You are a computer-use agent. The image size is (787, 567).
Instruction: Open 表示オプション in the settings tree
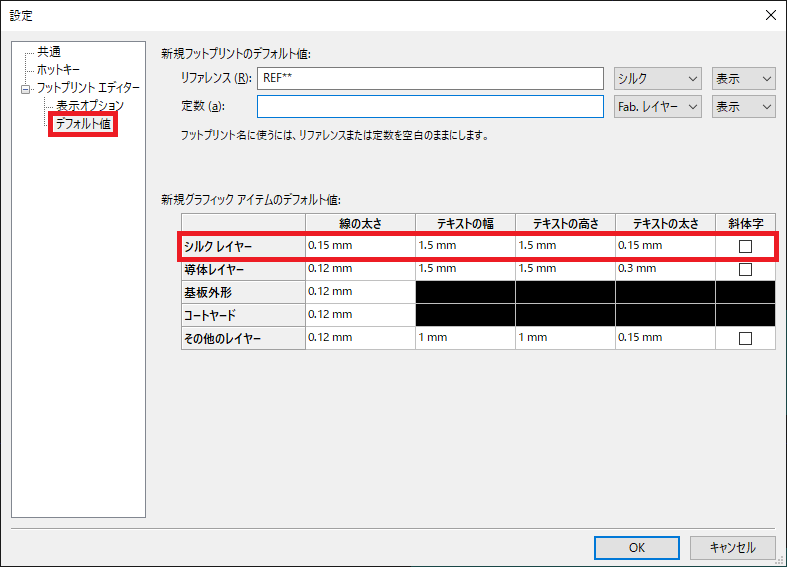click(89, 106)
